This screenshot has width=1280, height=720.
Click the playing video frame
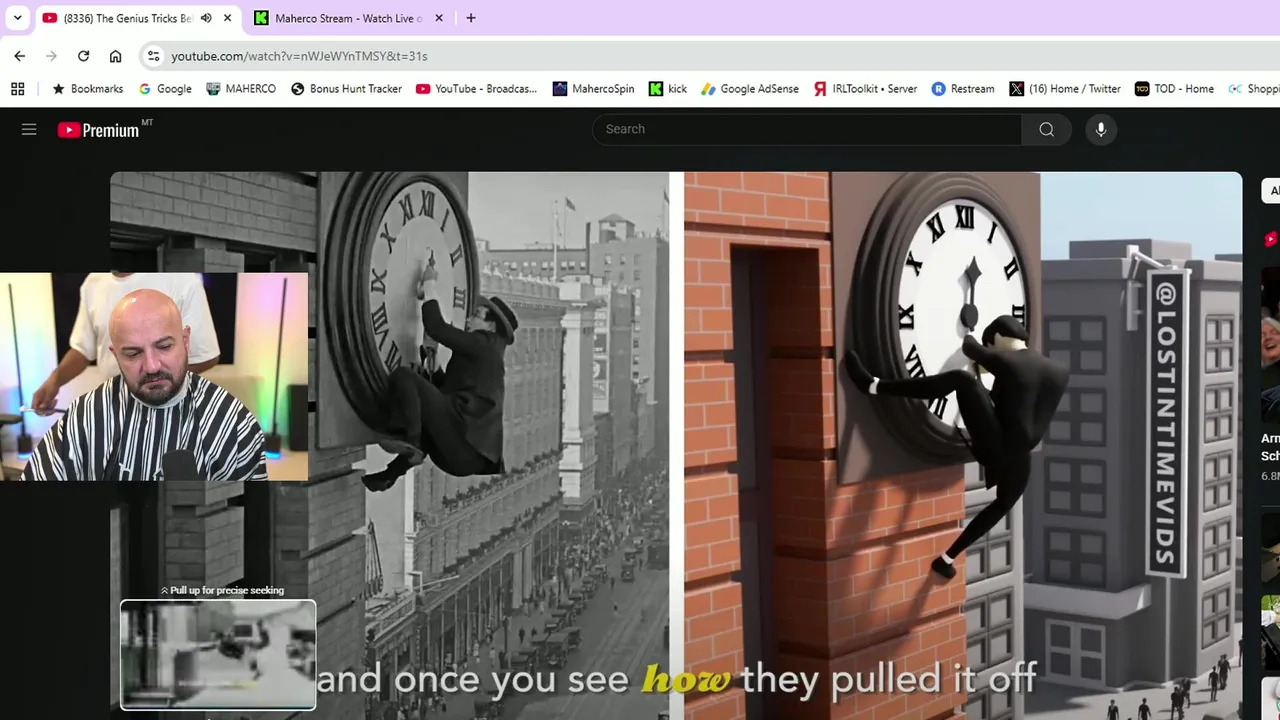click(676, 446)
